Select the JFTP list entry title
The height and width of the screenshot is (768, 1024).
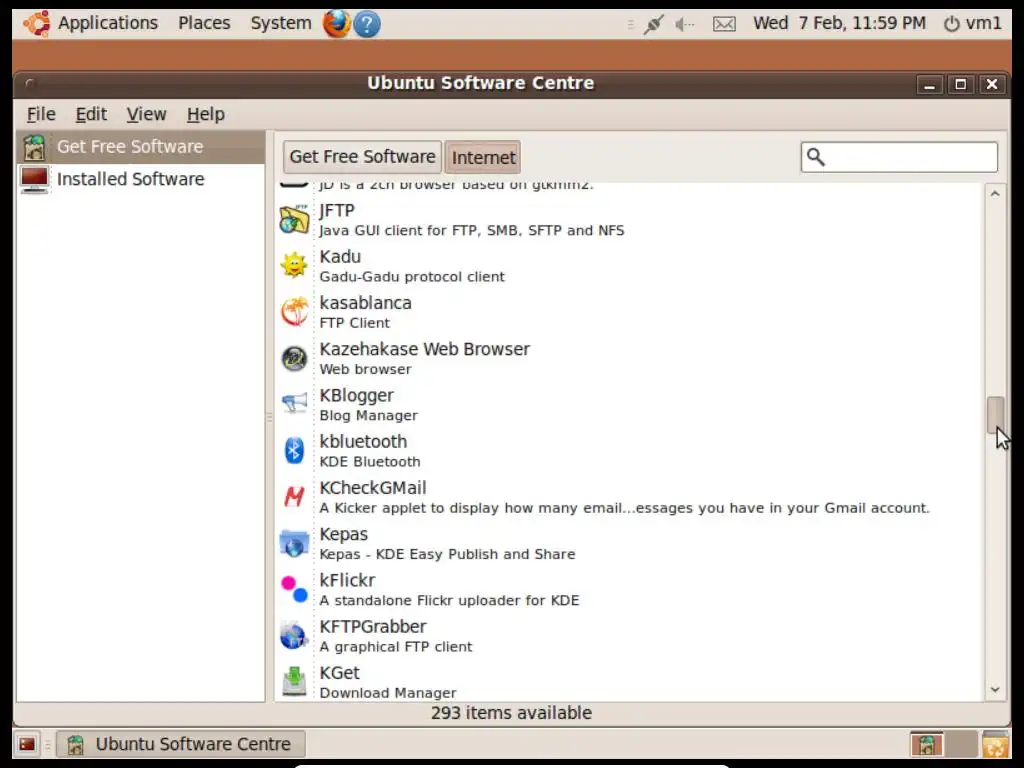(x=337, y=211)
